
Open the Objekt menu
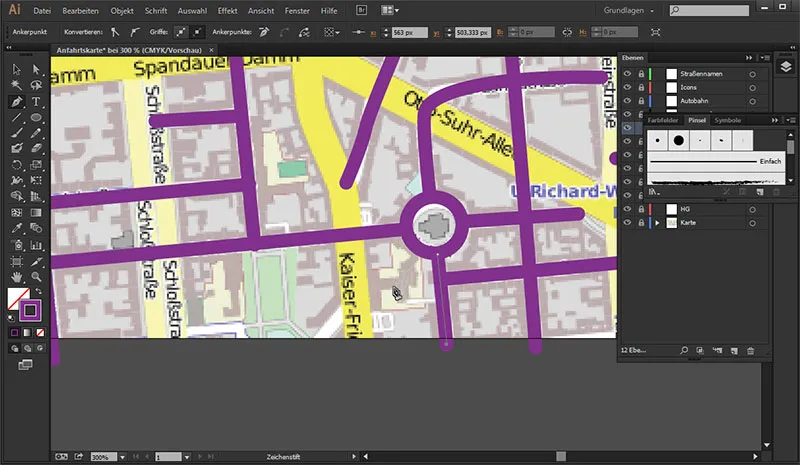(122, 10)
